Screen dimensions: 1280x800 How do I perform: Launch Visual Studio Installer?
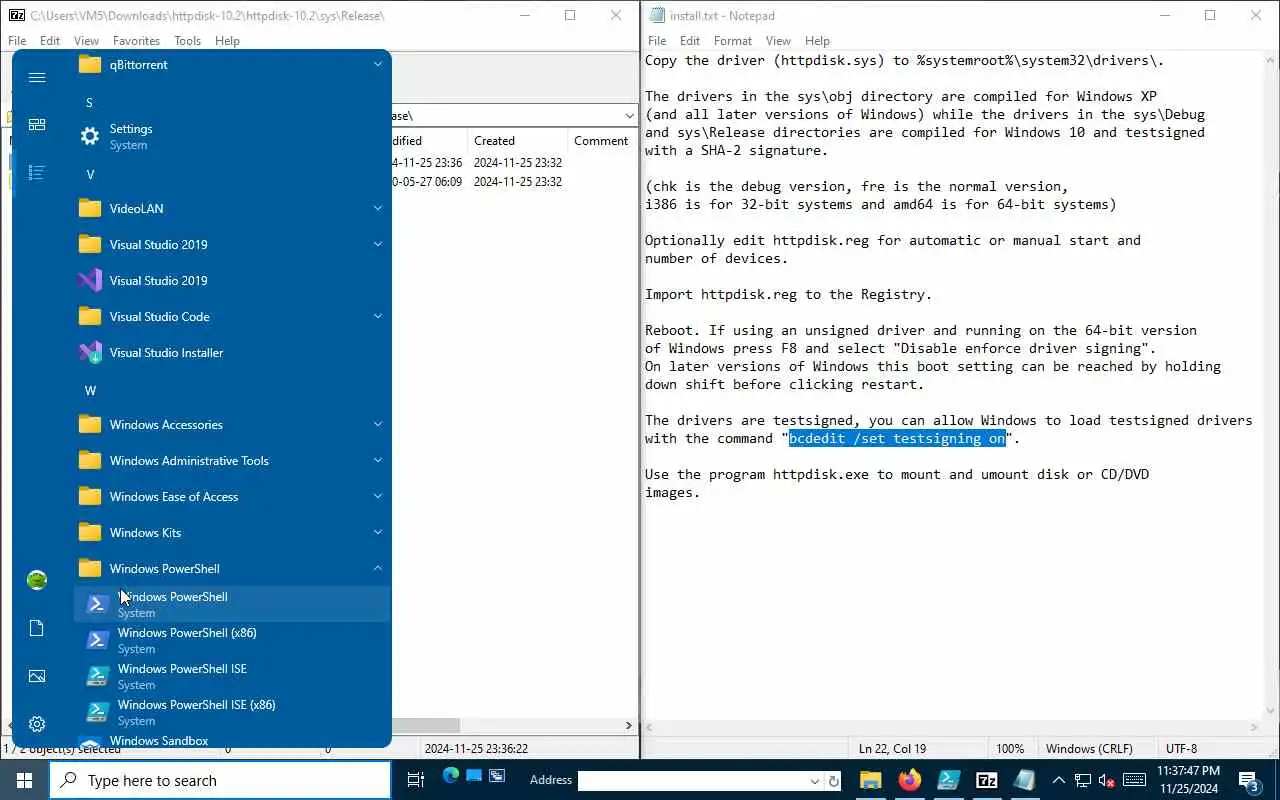point(232,352)
